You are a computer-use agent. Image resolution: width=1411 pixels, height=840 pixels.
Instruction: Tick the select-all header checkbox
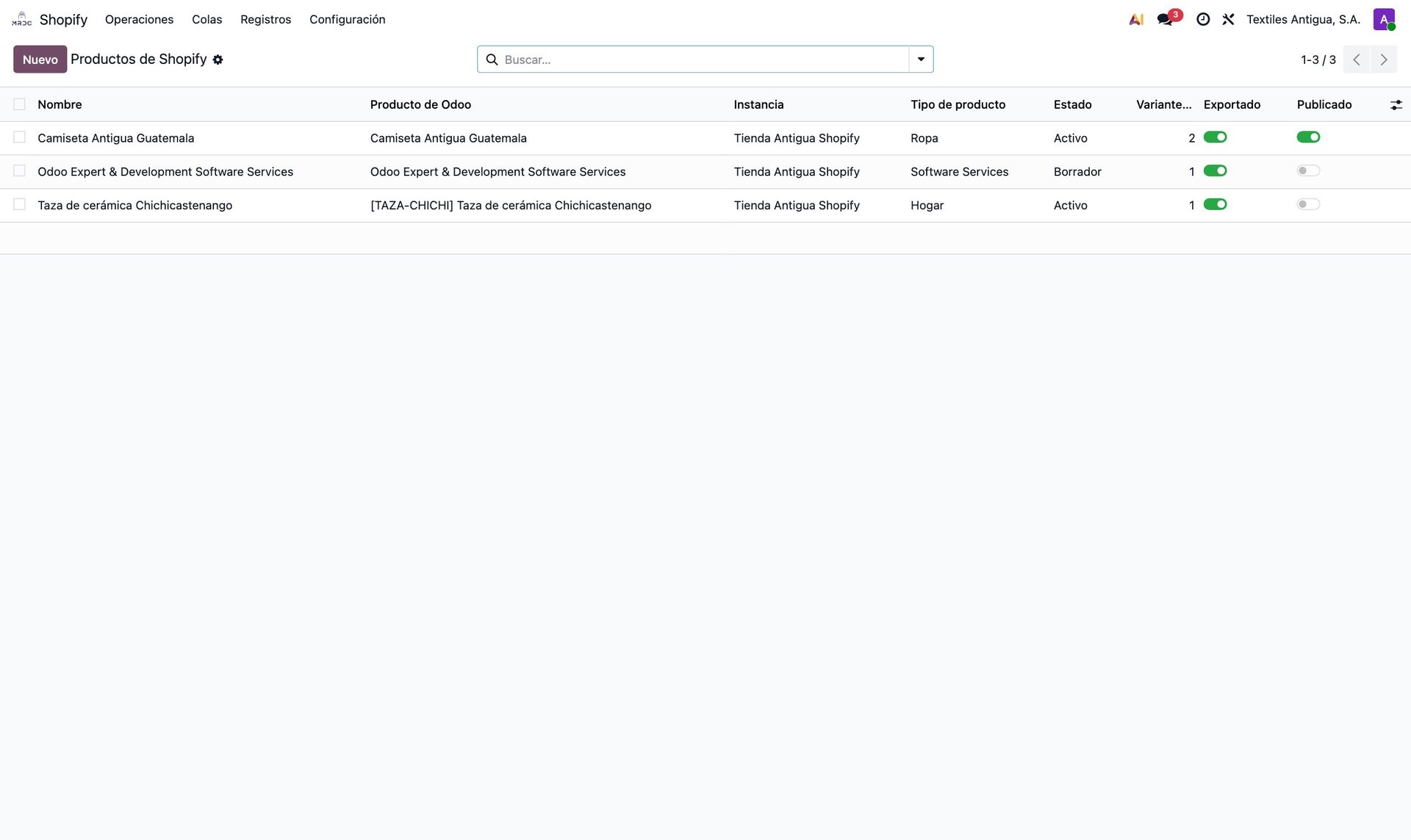[19, 104]
